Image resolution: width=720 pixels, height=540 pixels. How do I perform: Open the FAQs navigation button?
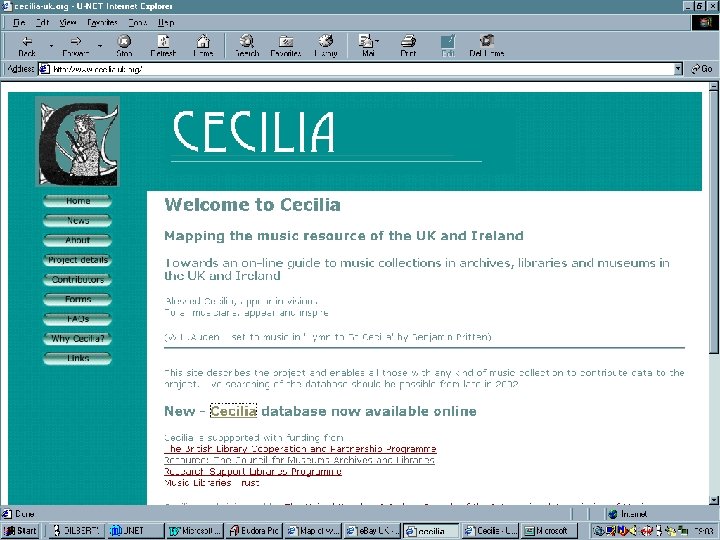click(x=78, y=319)
